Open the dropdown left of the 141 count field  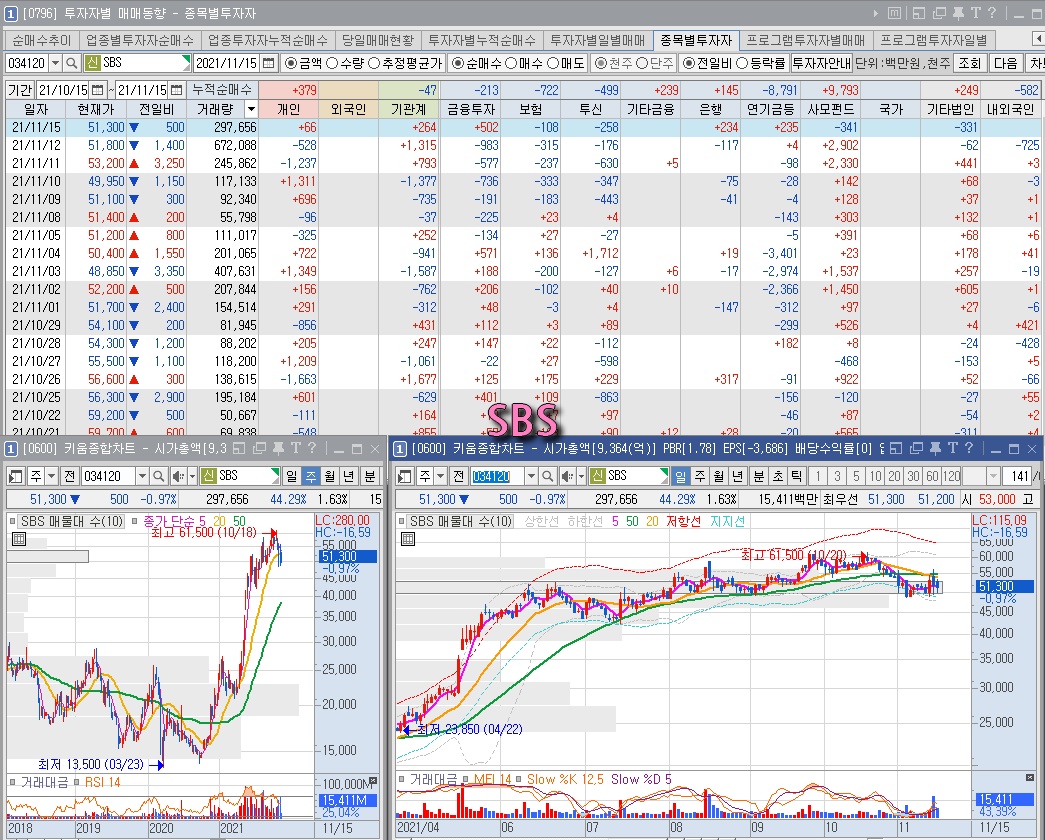(994, 476)
